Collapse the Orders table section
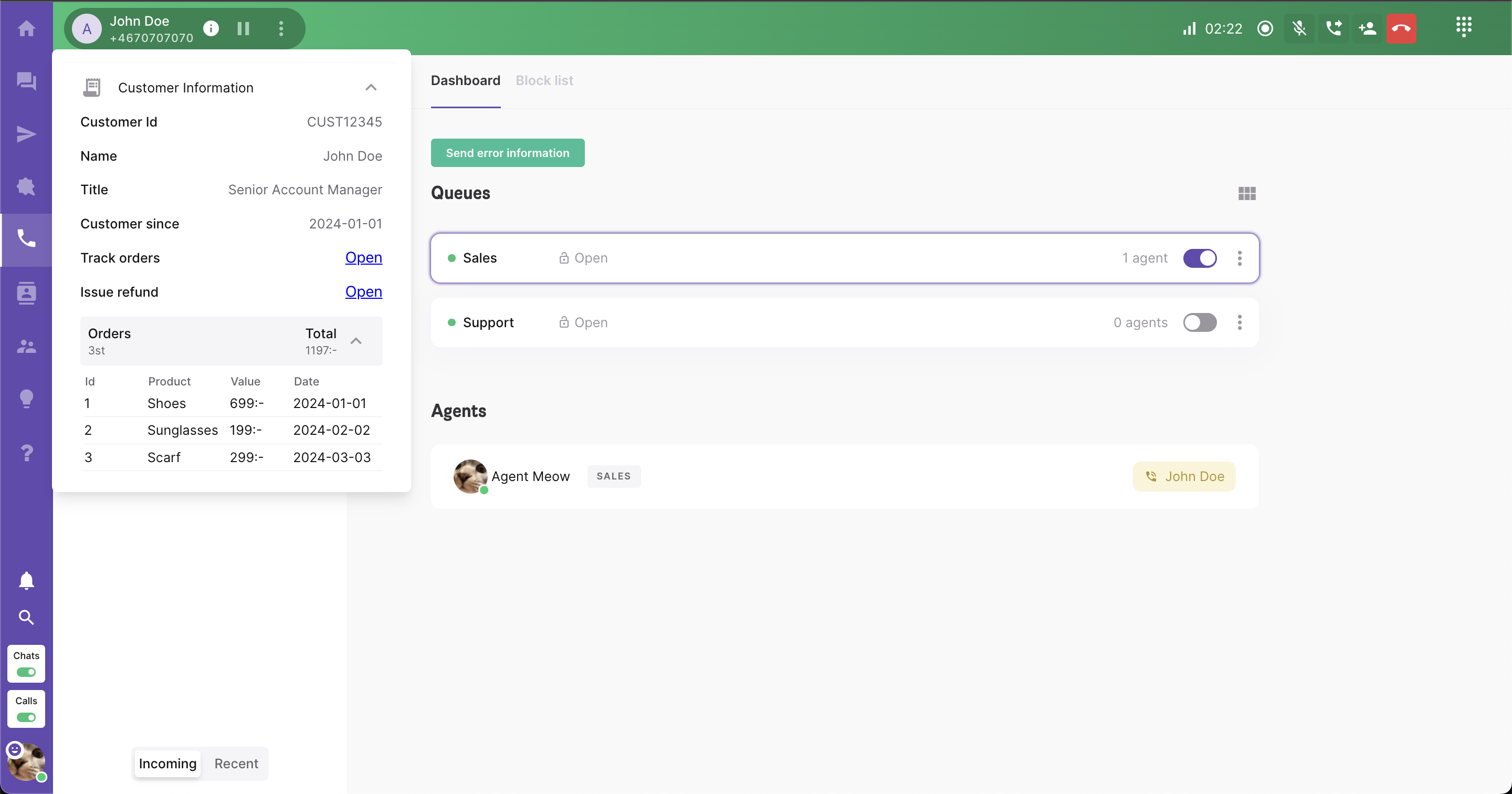Image resolution: width=1512 pixels, height=794 pixels. pyautogui.click(x=356, y=341)
